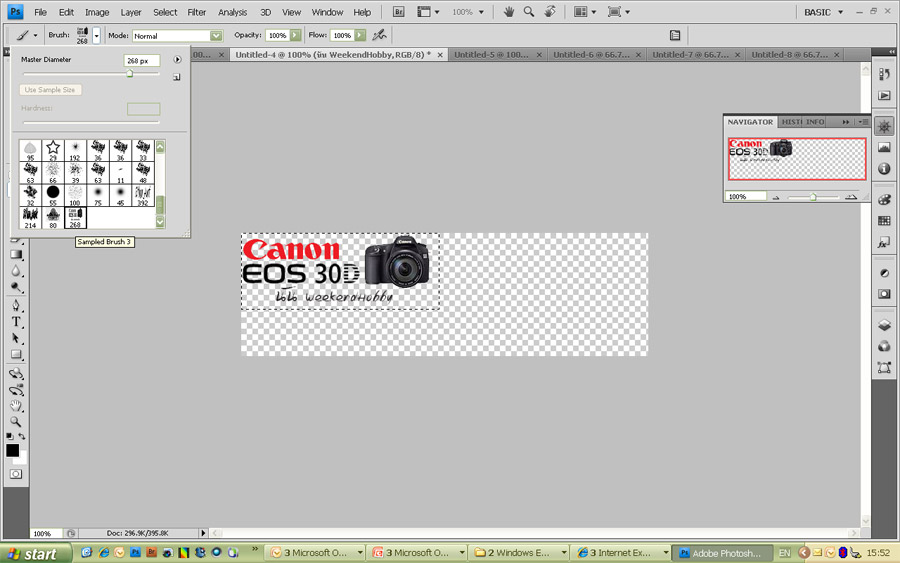
Task: Open the Swatches panel icon in dock
Action: pyautogui.click(x=884, y=221)
